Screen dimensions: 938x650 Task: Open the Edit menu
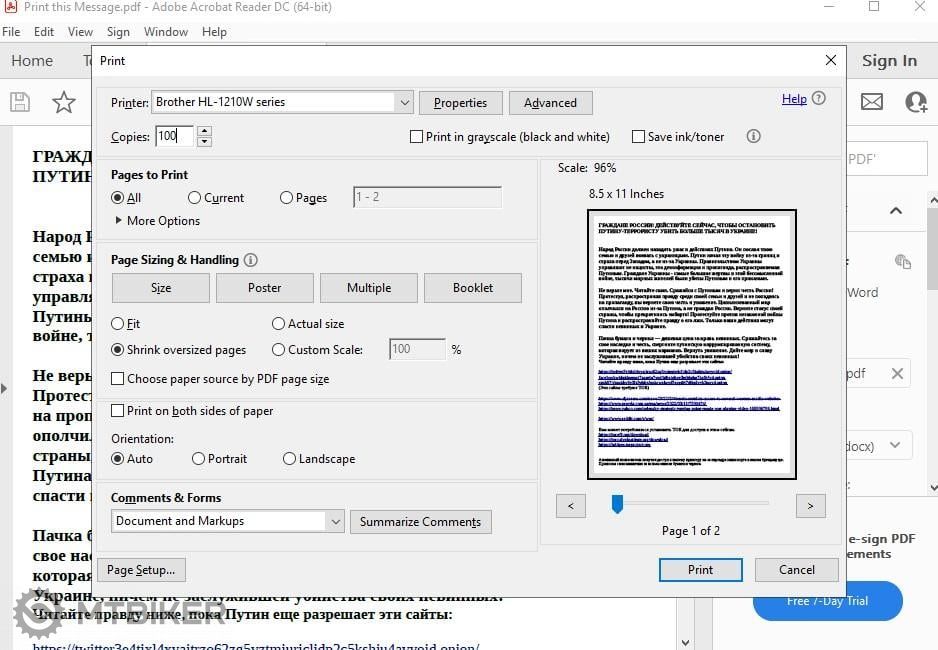45,32
